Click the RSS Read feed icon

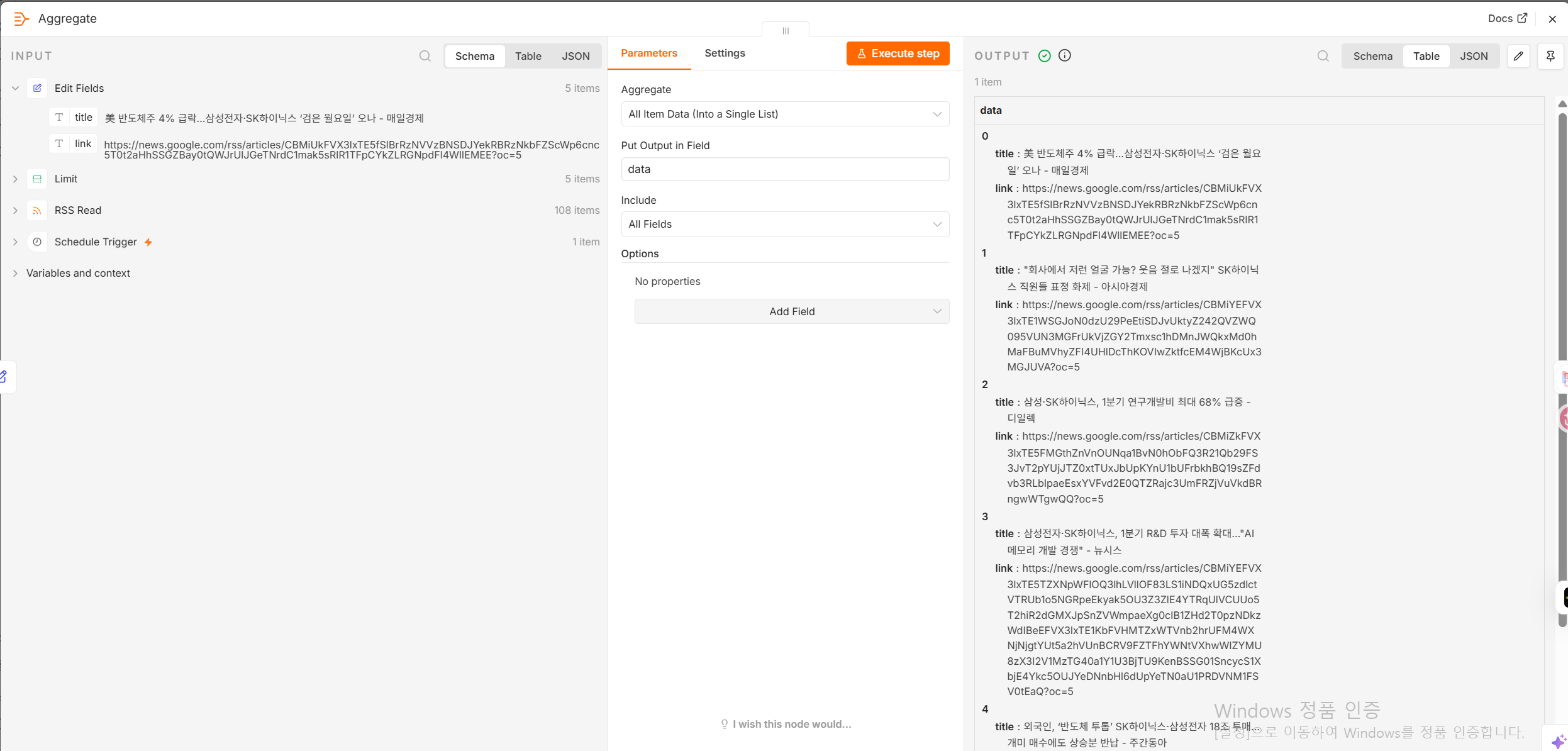(x=37, y=210)
